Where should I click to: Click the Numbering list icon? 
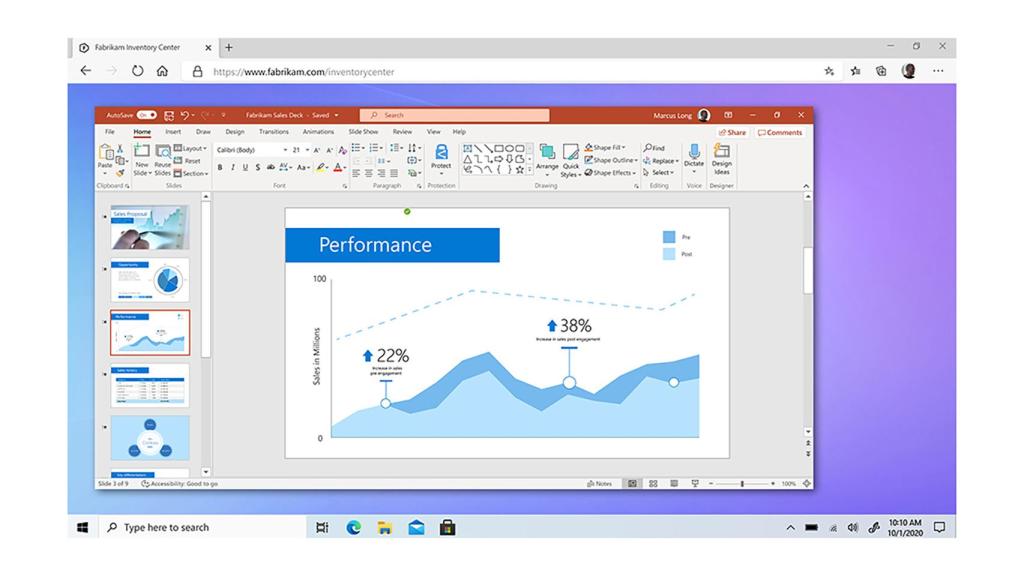[376, 148]
